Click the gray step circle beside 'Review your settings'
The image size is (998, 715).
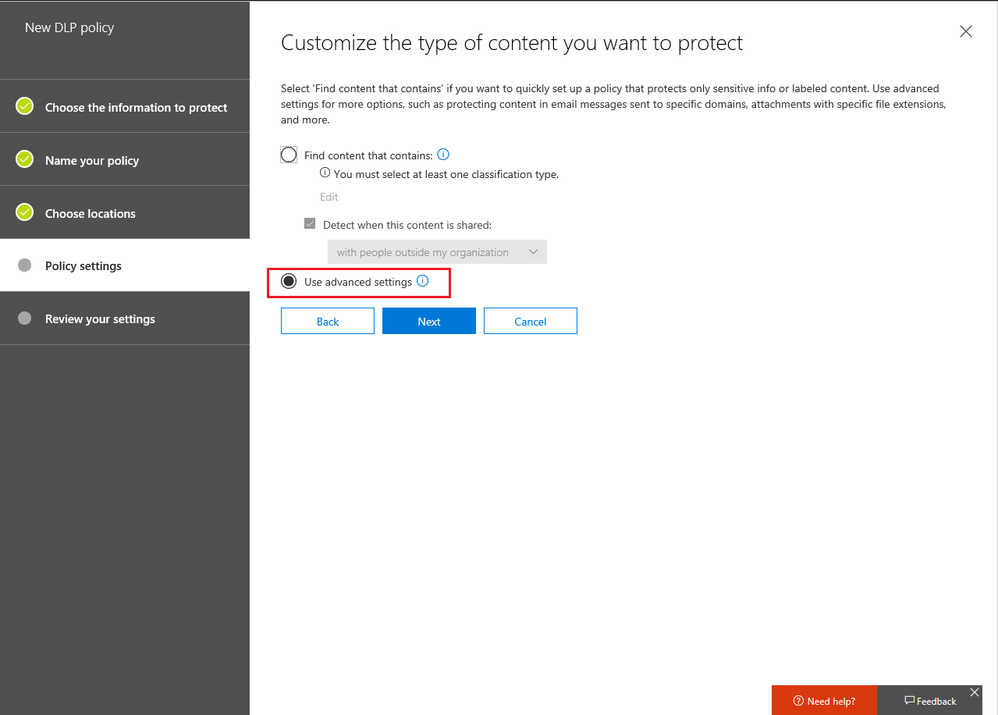click(25, 318)
